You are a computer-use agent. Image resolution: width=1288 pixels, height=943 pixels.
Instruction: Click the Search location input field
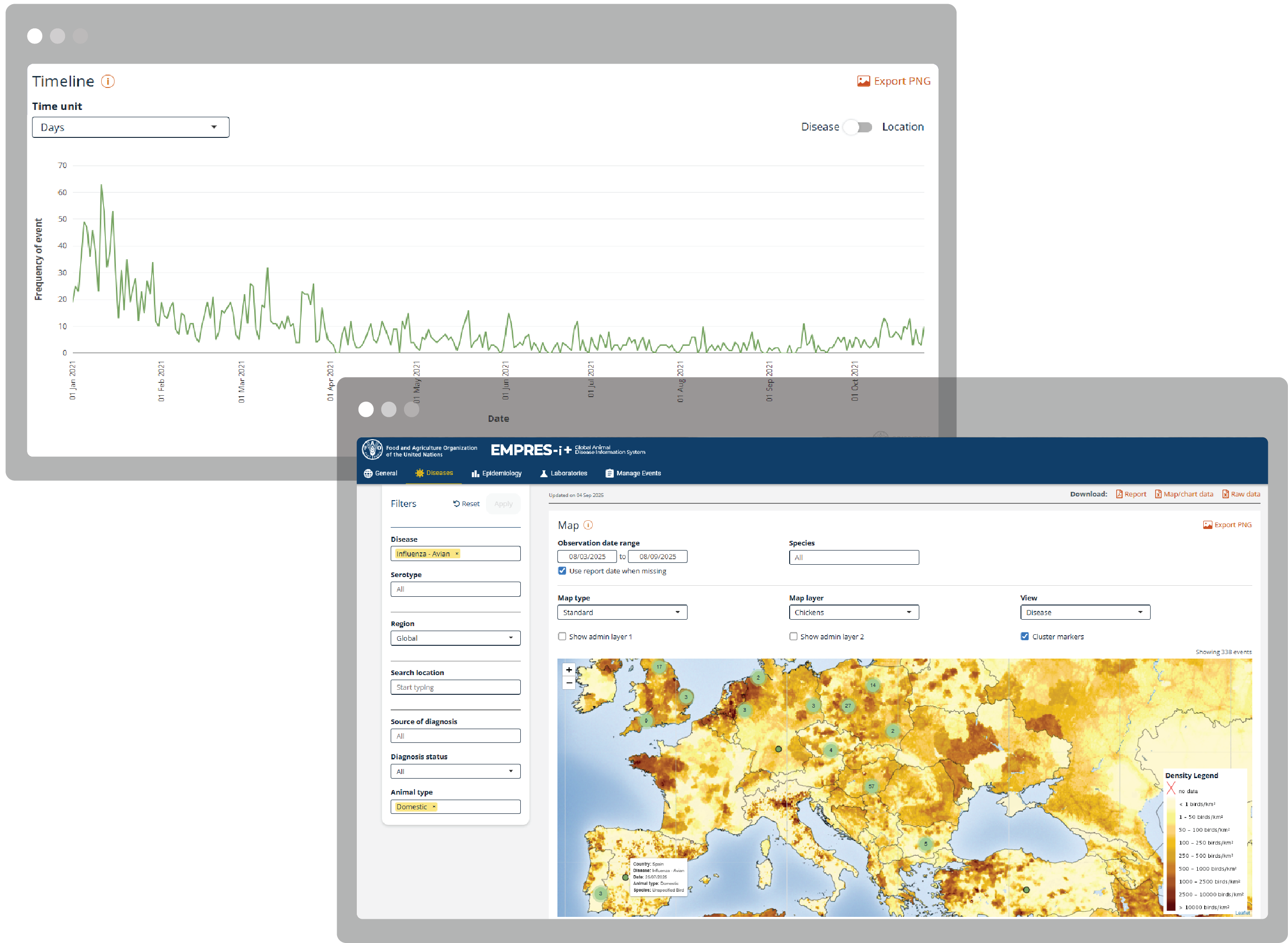(455, 687)
